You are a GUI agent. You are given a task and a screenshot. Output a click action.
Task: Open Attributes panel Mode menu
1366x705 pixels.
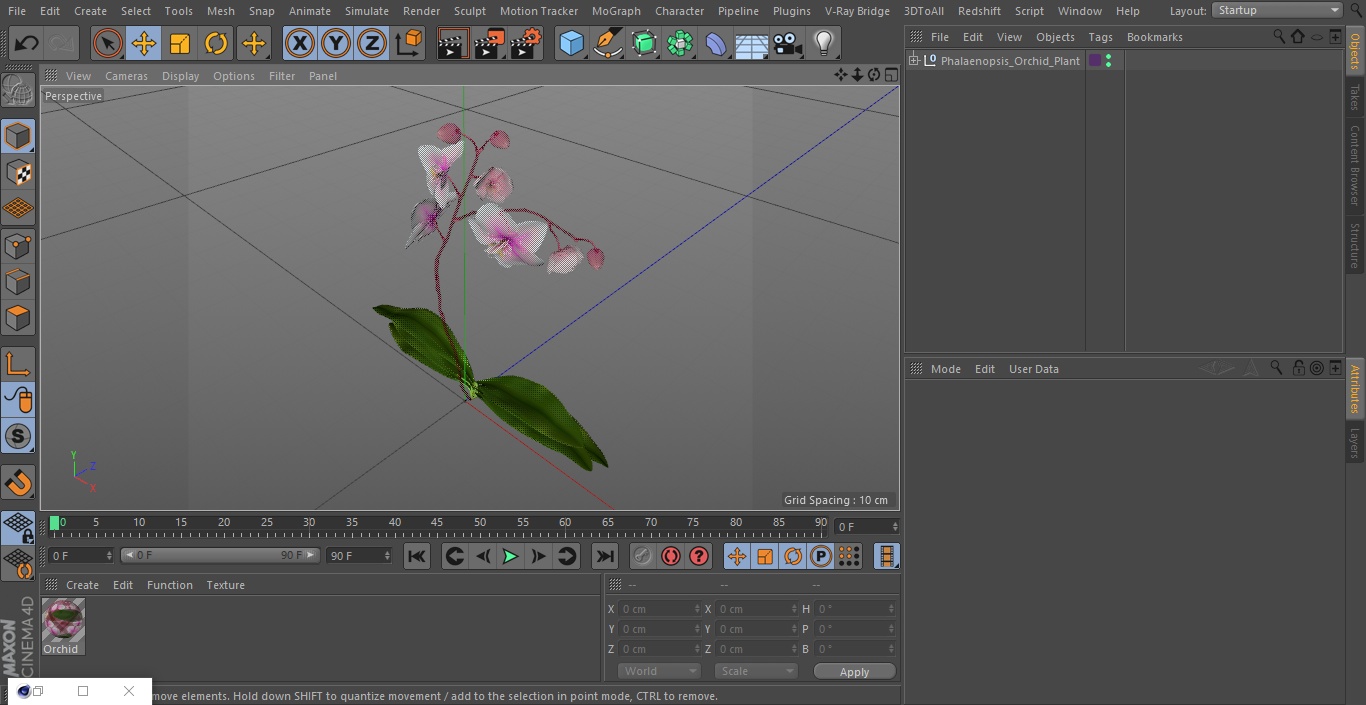point(946,369)
